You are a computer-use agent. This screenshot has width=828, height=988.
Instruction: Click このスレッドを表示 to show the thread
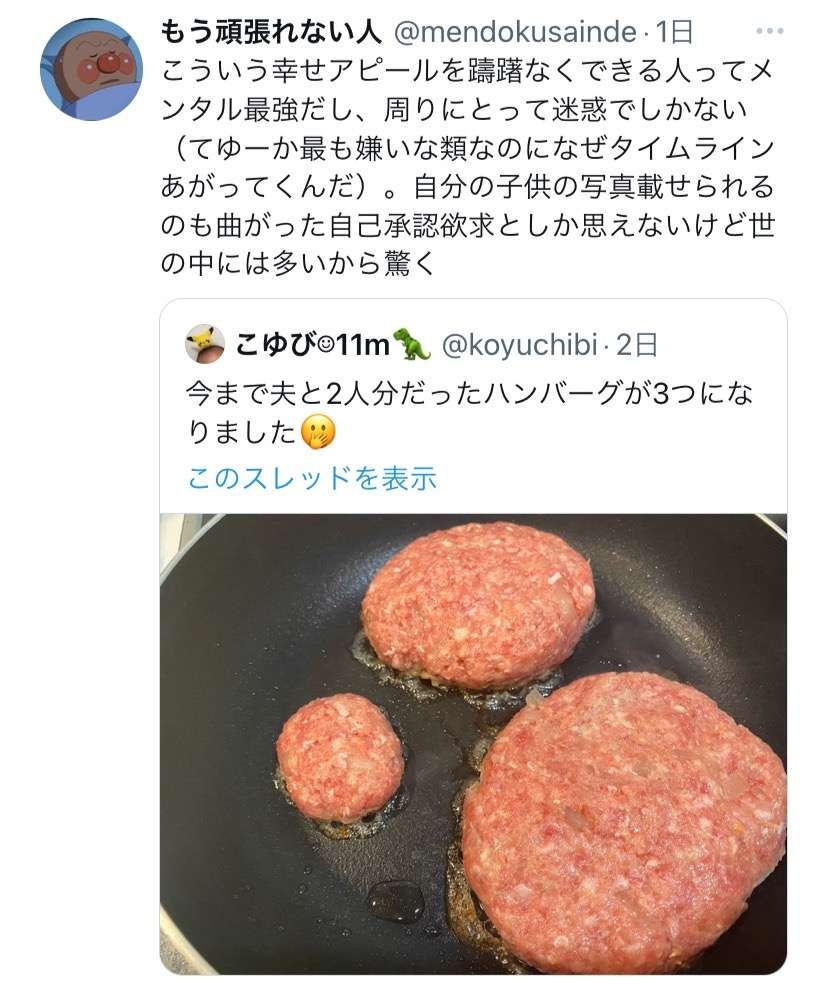pyautogui.click(x=312, y=478)
